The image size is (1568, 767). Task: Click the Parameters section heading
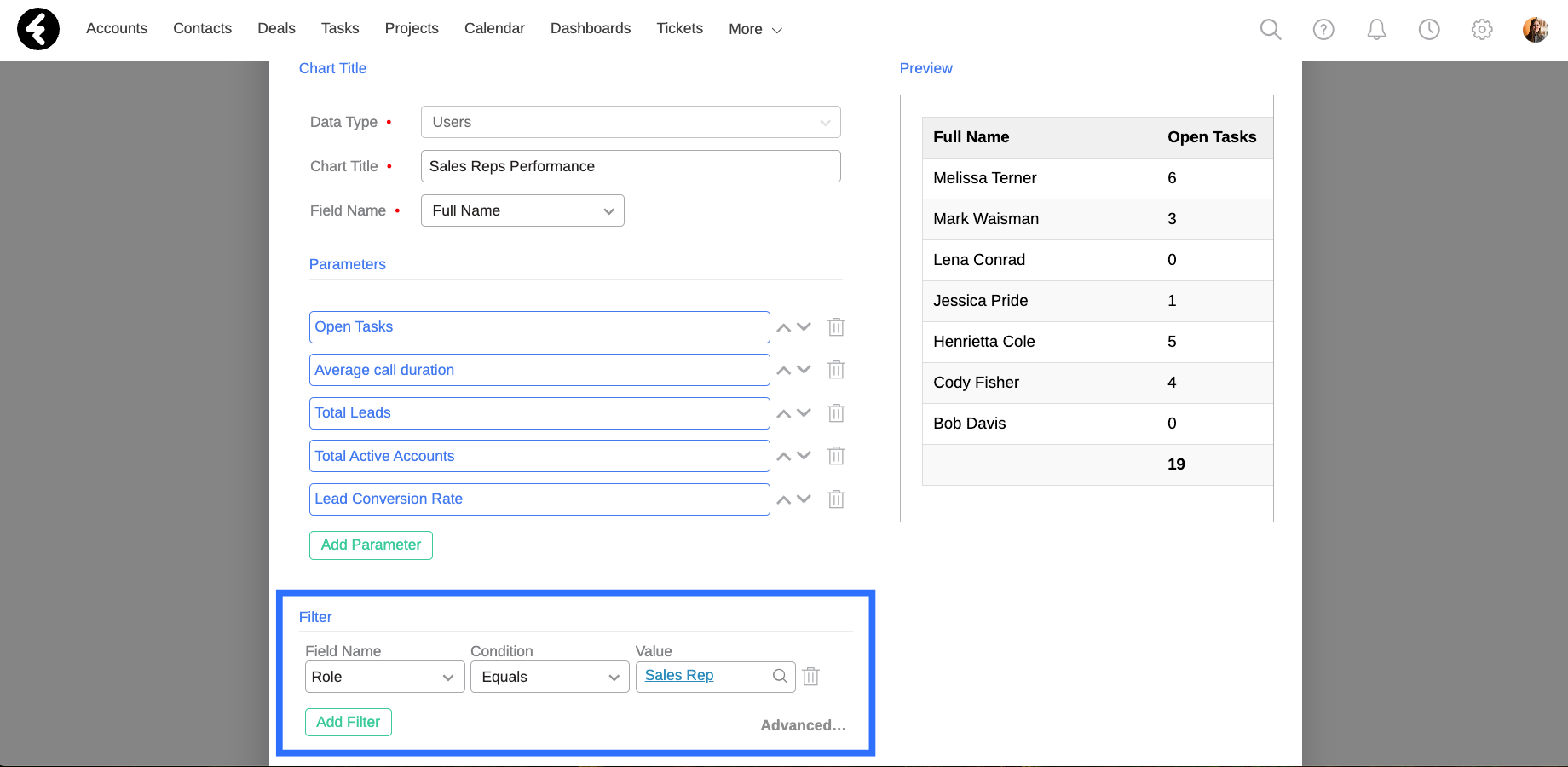pyautogui.click(x=347, y=264)
